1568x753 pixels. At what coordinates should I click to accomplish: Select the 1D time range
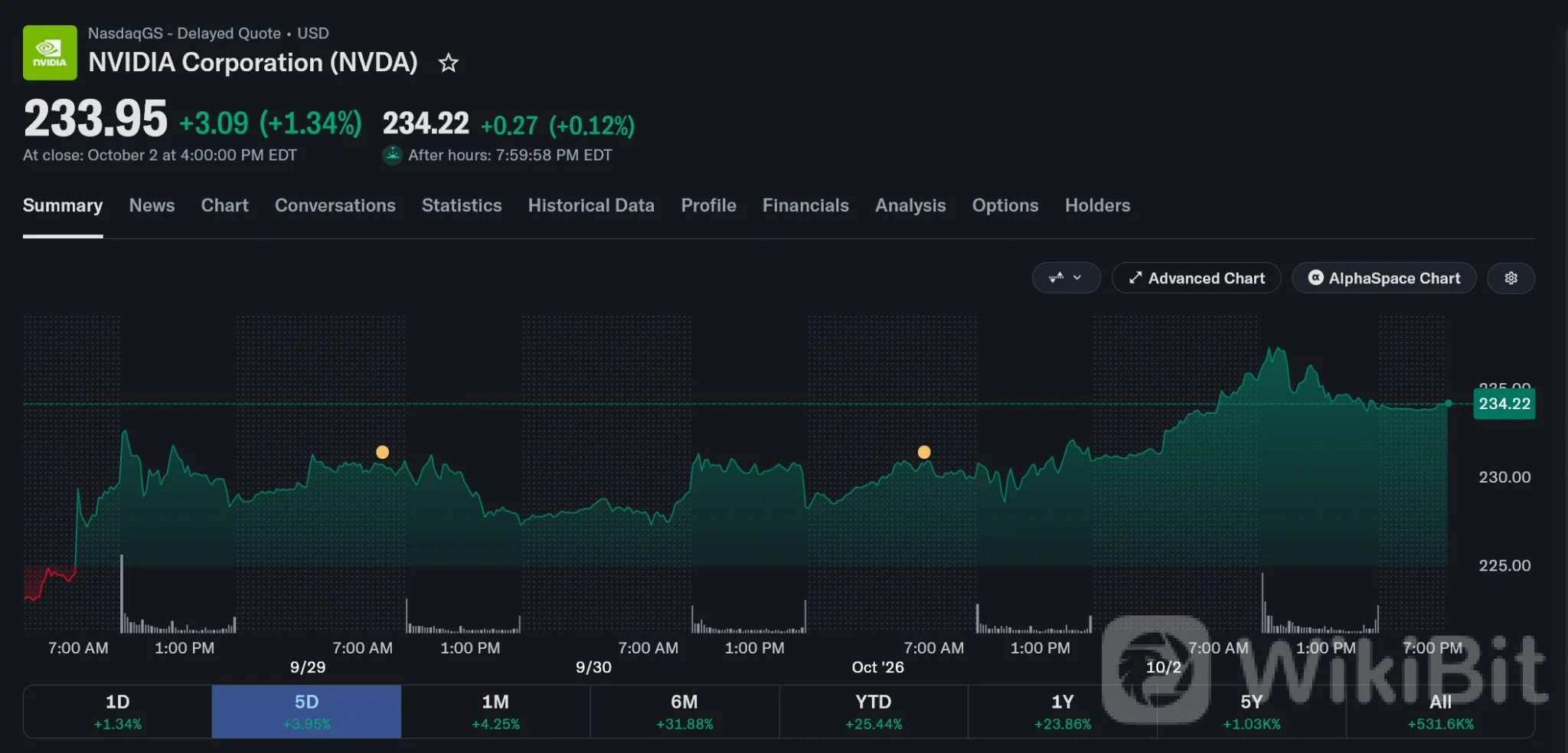click(117, 712)
